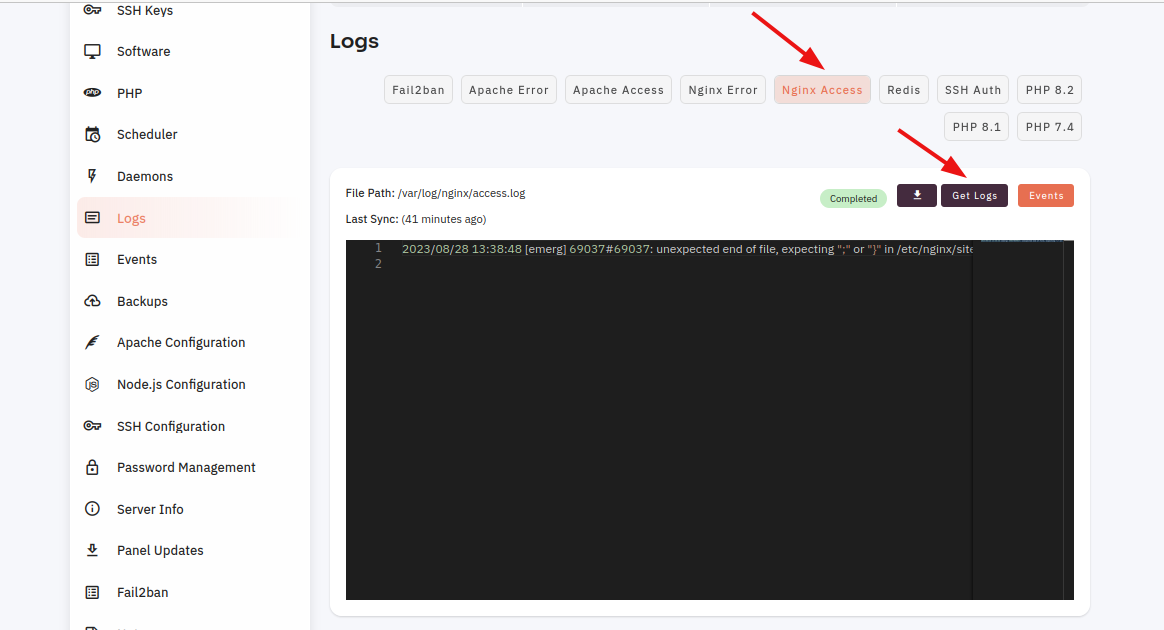Click the Password Management lock icon
Viewport: 1164px width, 630px height.
92,467
